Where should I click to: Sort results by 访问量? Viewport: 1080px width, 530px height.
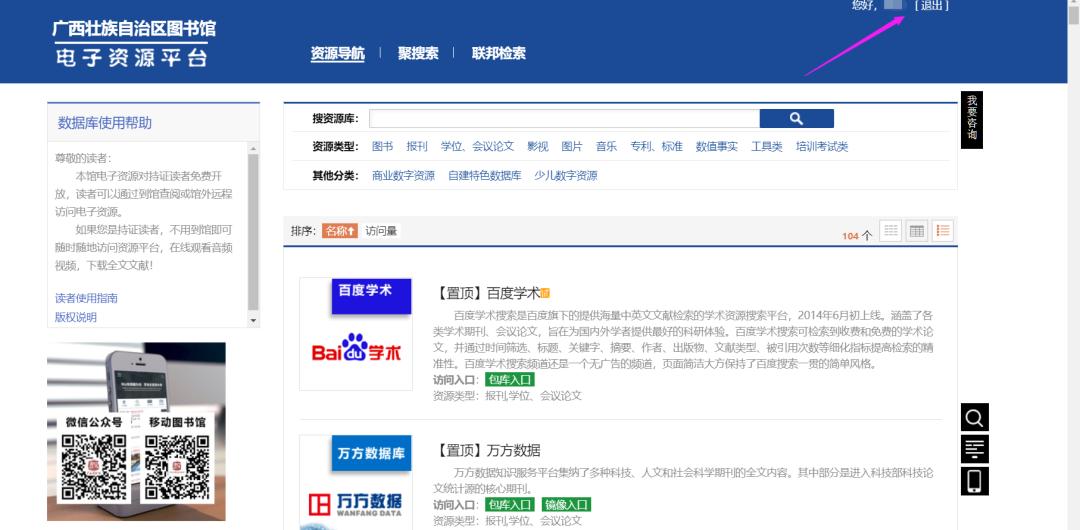tap(381, 231)
